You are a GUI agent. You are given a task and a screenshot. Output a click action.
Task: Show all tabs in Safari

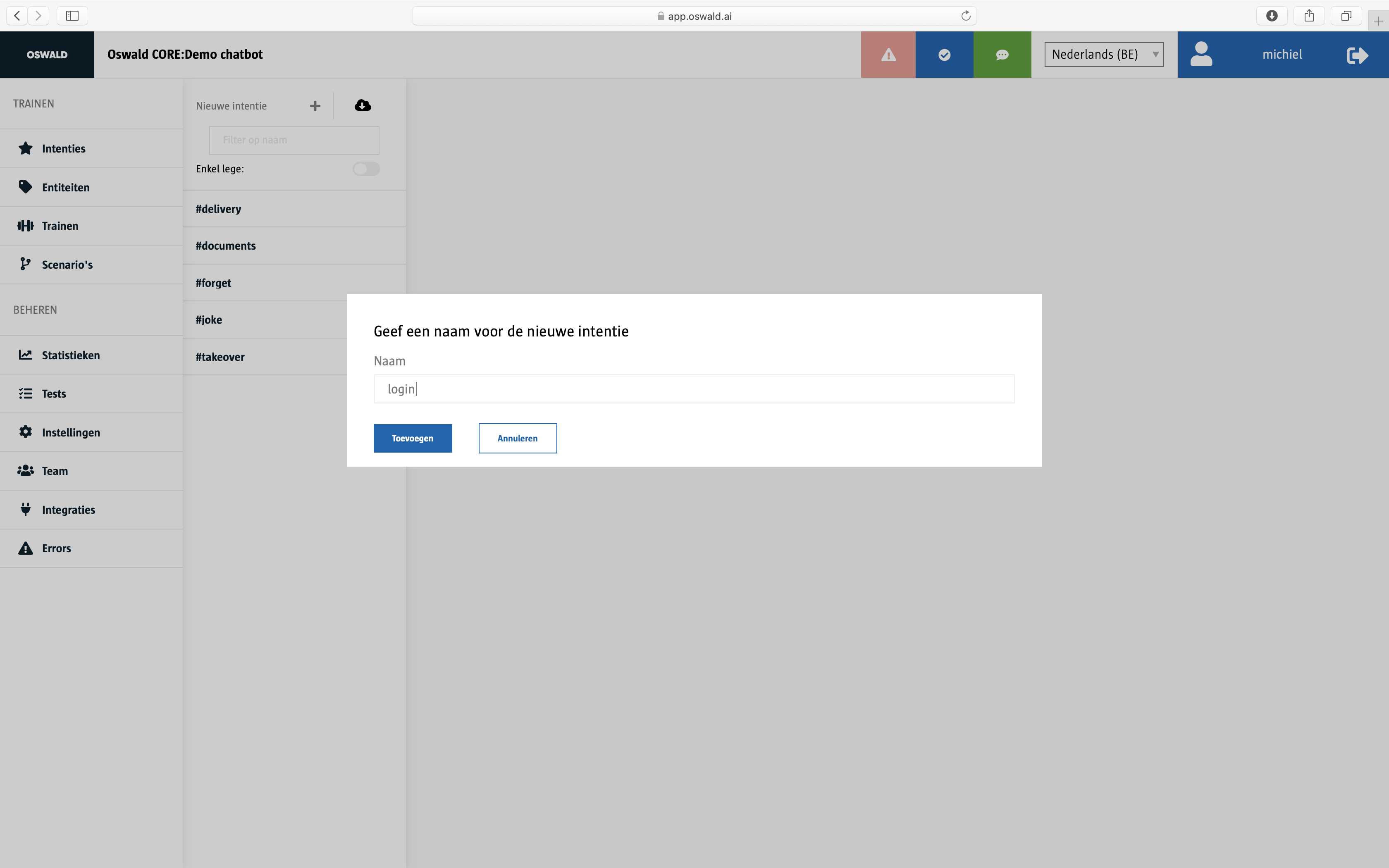point(1346,16)
